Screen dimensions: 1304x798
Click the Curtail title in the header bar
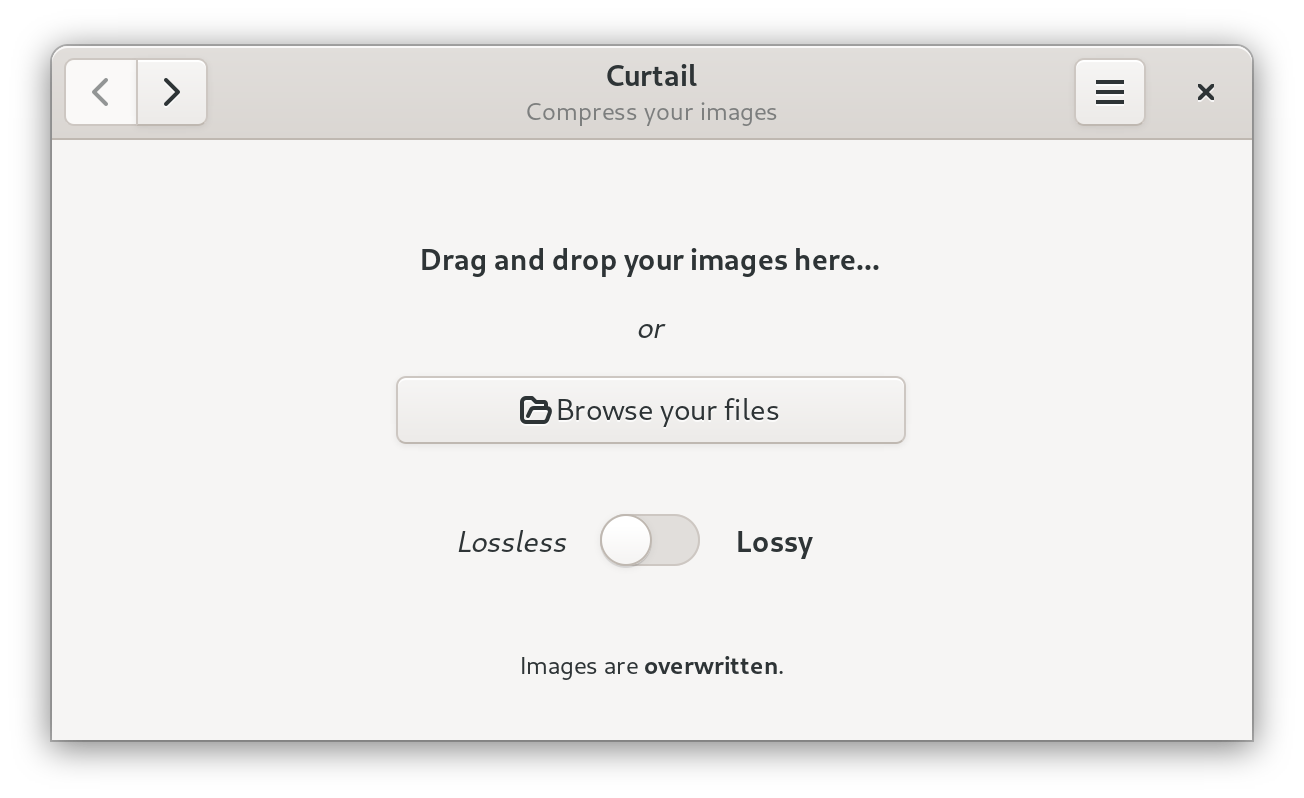coord(652,76)
